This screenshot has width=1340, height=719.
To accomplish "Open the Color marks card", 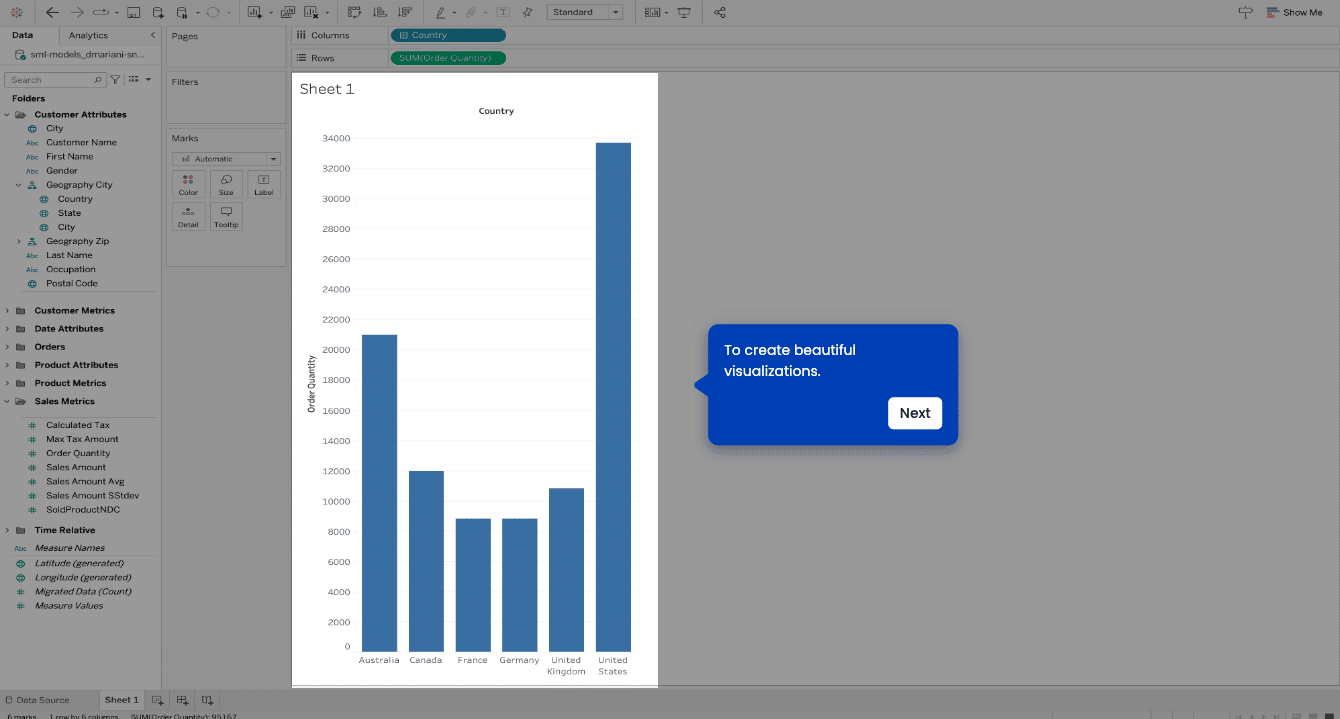I will [188, 184].
